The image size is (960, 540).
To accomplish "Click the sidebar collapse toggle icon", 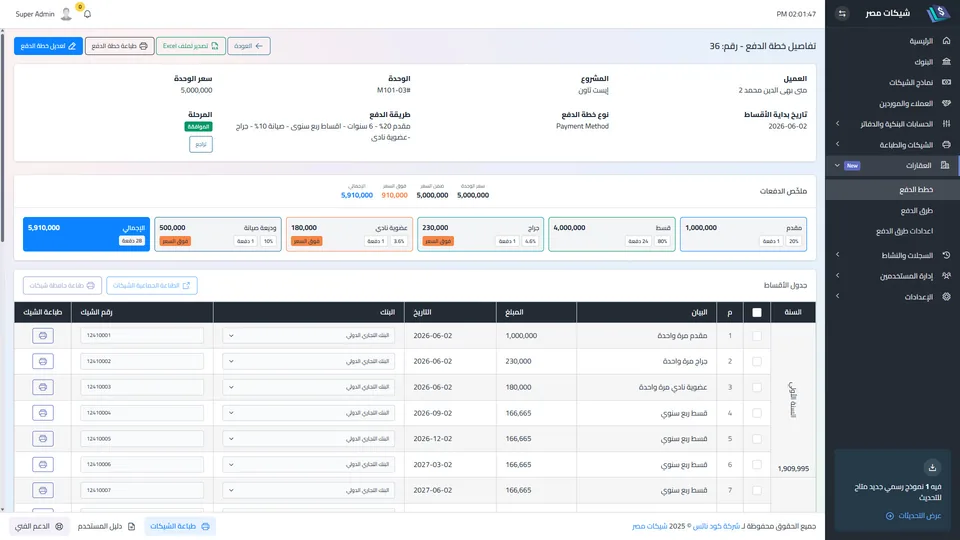I will pos(842,13).
